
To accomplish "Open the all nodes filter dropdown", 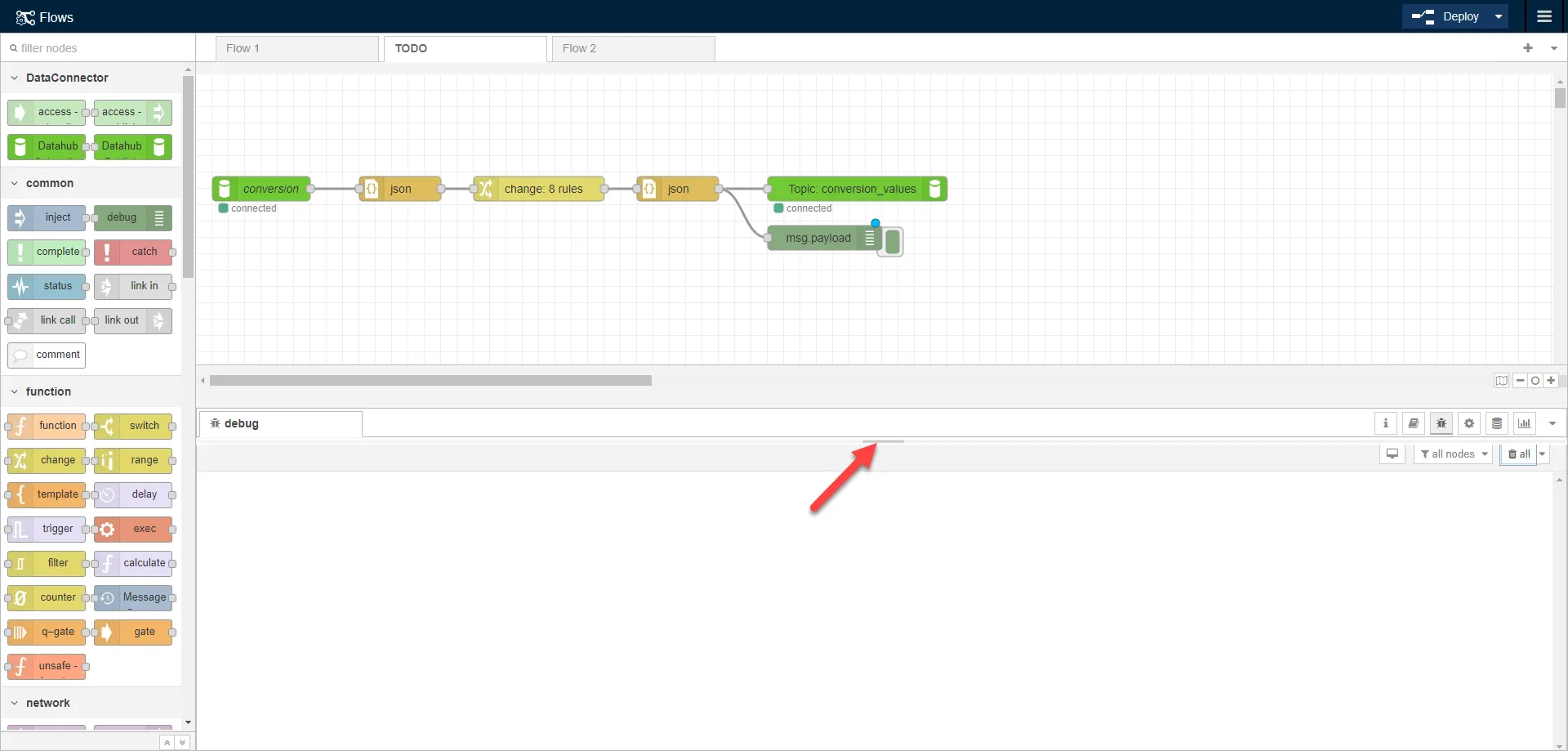I will 1453,454.
